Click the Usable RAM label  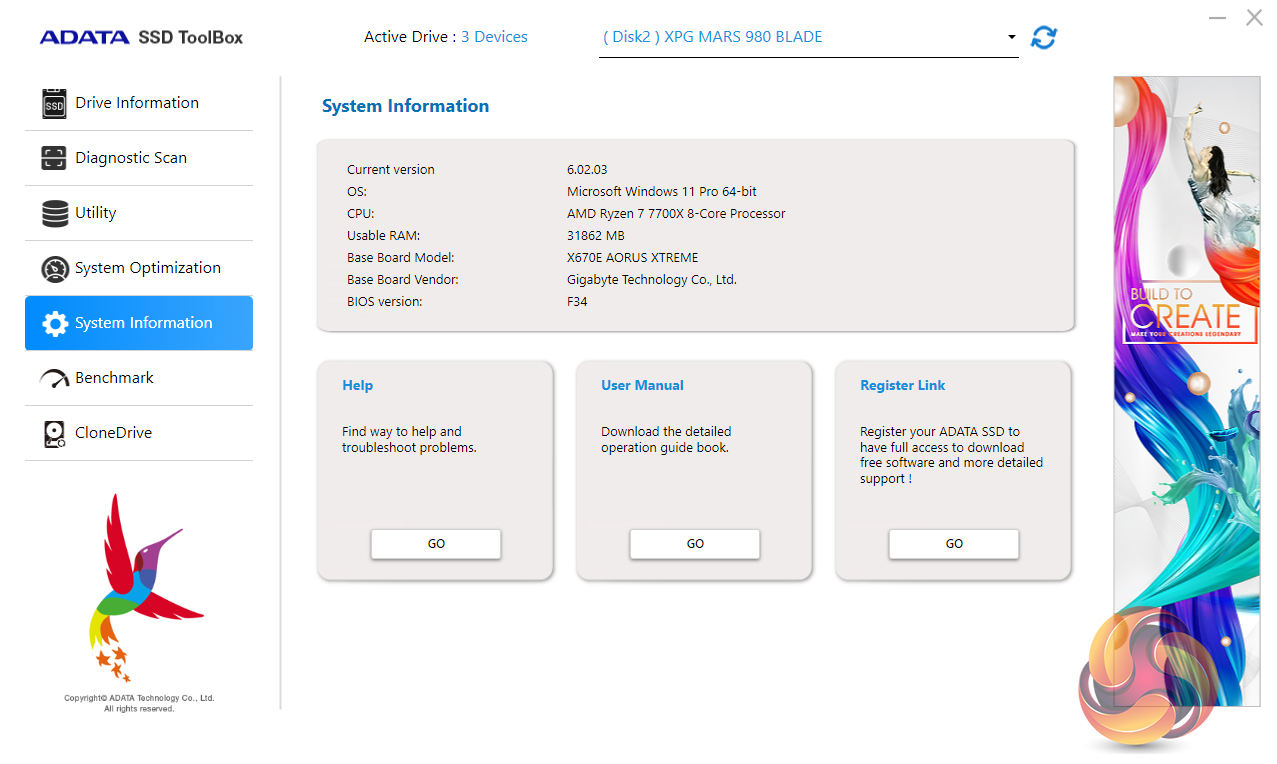click(x=383, y=236)
